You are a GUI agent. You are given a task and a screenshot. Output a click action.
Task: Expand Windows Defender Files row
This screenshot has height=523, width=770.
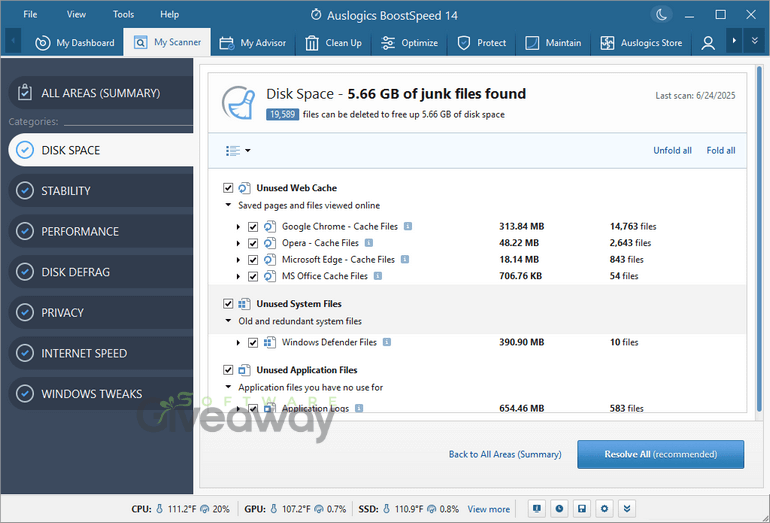(x=238, y=343)
